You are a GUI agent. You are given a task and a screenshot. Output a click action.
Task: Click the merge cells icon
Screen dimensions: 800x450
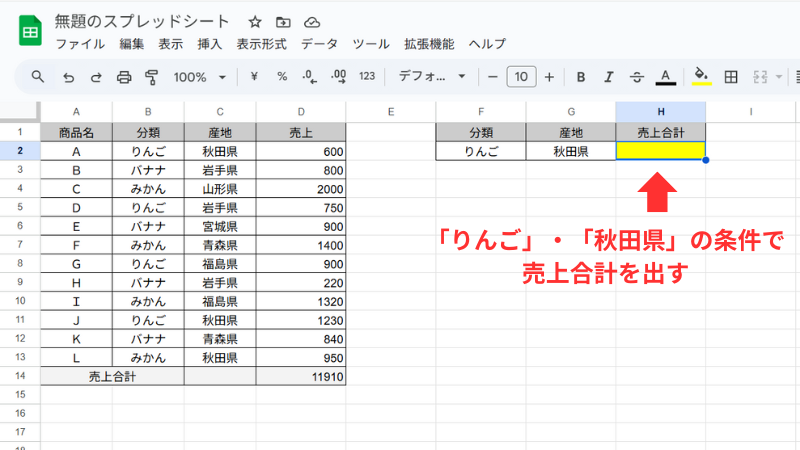[760, 77]
